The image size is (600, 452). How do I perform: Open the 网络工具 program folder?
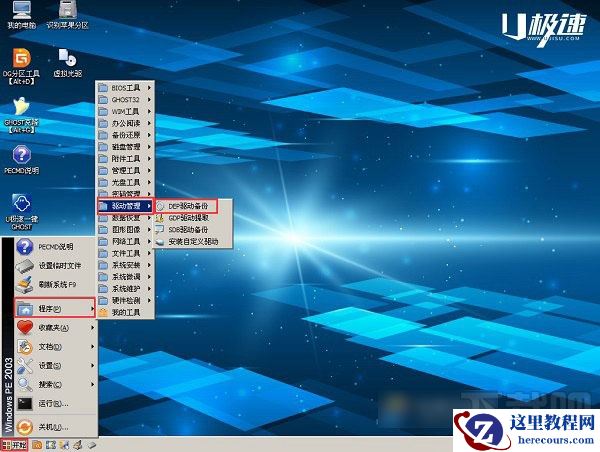[x=125, y=242]
